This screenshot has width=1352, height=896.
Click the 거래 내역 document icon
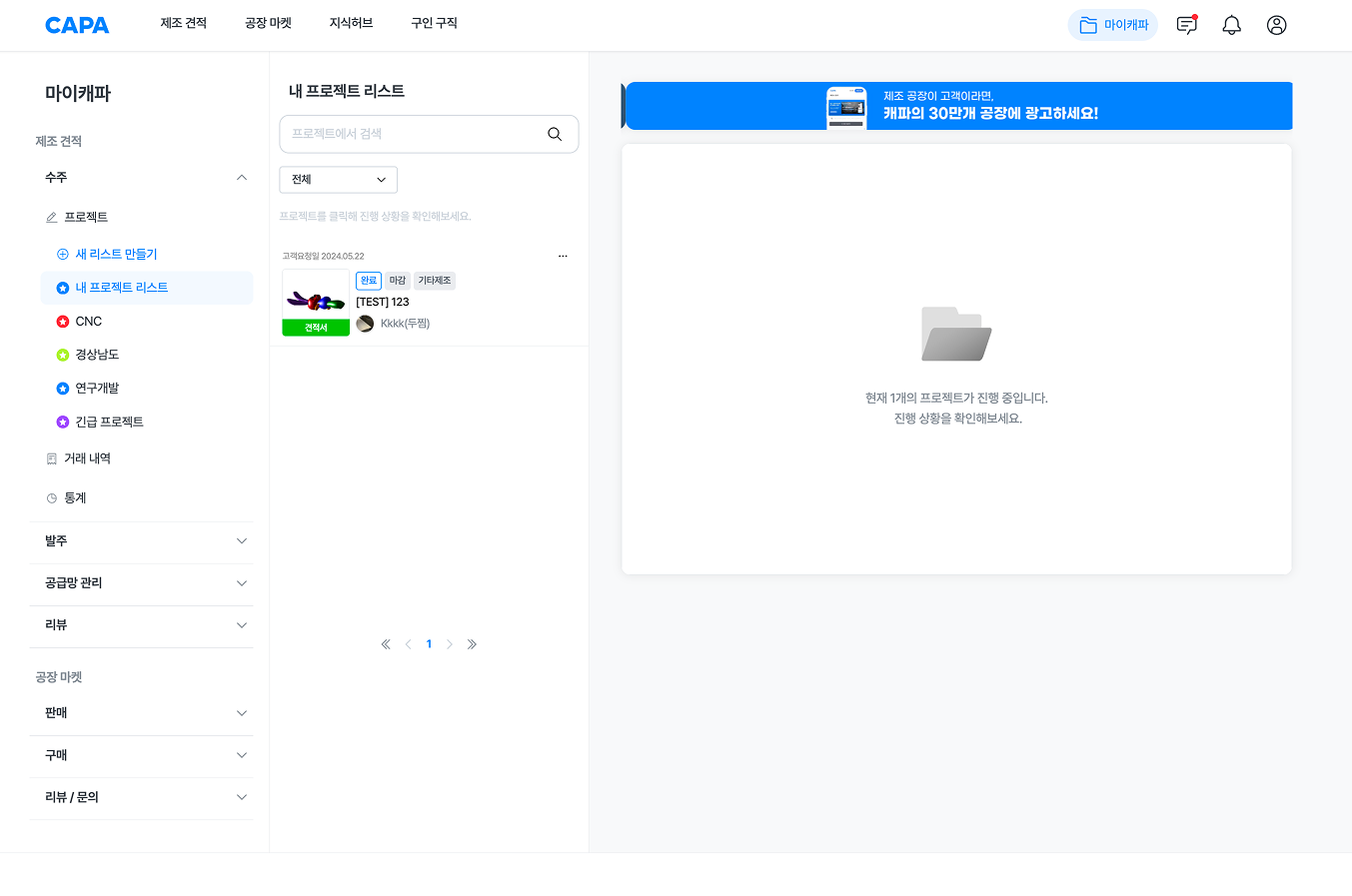(51, 457)
